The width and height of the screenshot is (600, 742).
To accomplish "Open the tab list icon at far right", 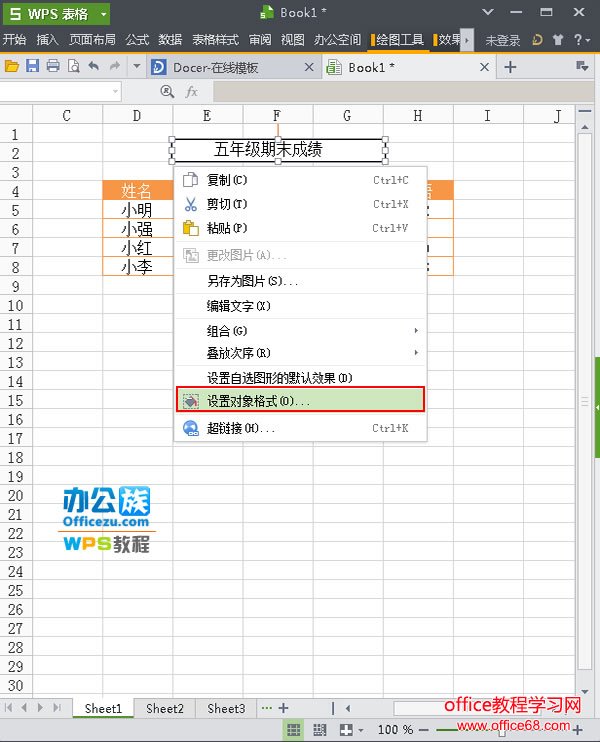I will tap(582, 66).
